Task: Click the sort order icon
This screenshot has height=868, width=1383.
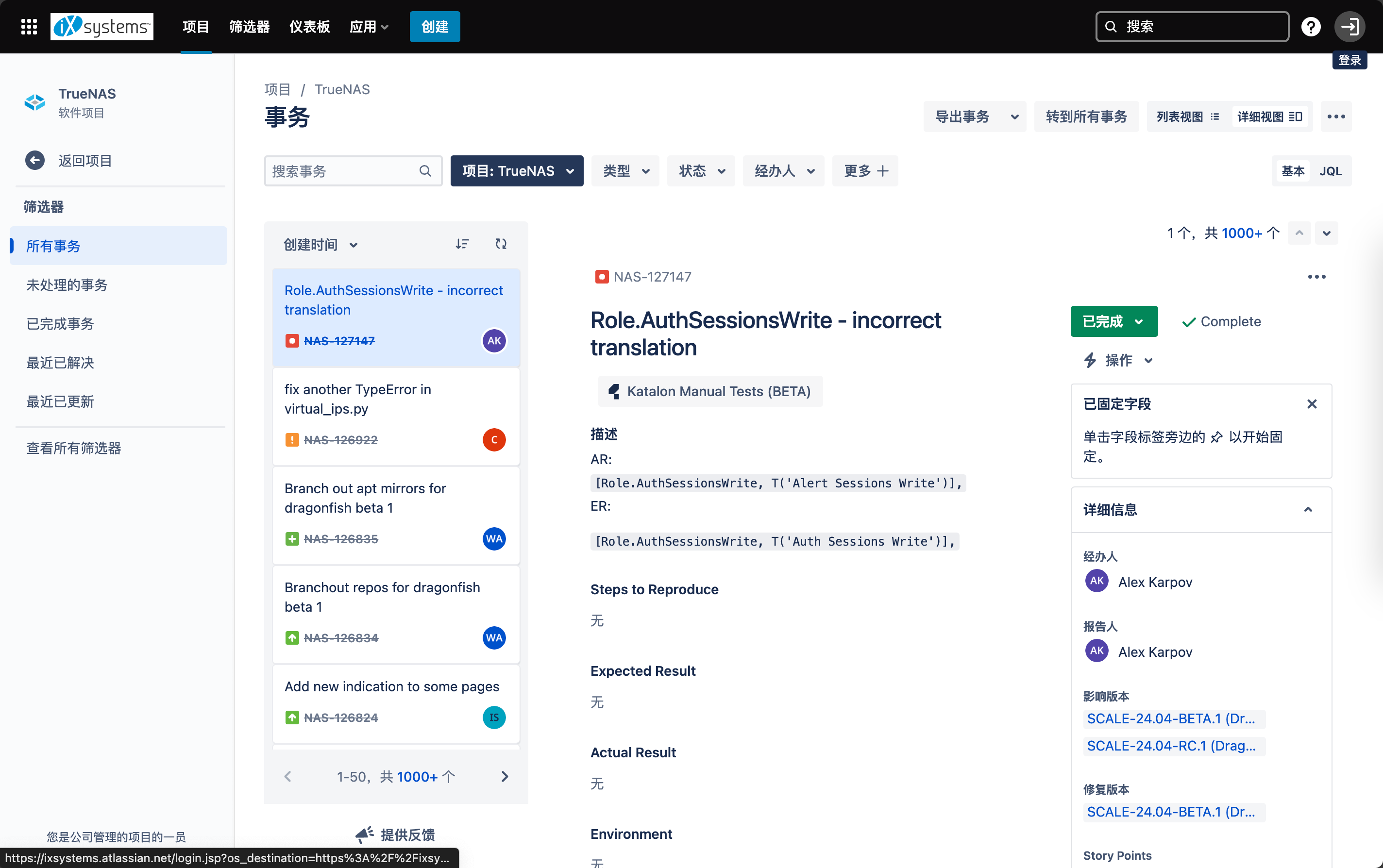Action: point(462,244)
